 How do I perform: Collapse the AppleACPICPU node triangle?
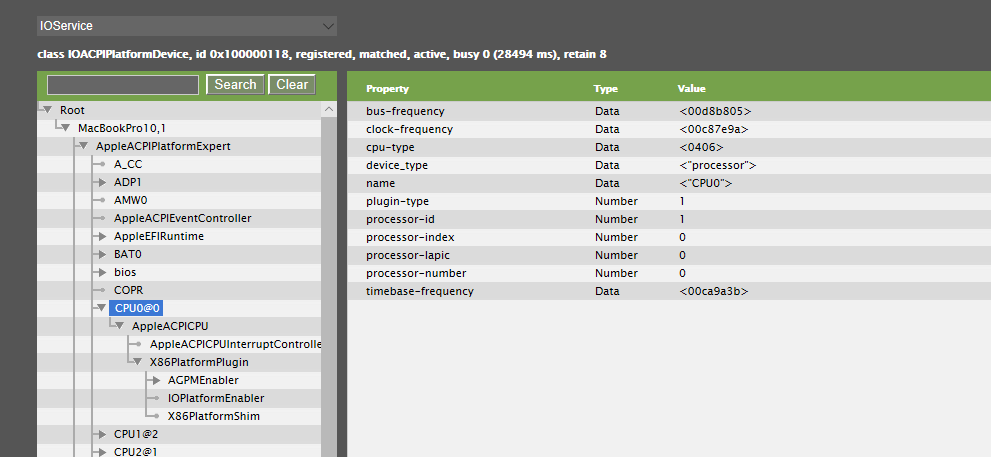click(119, 326)
